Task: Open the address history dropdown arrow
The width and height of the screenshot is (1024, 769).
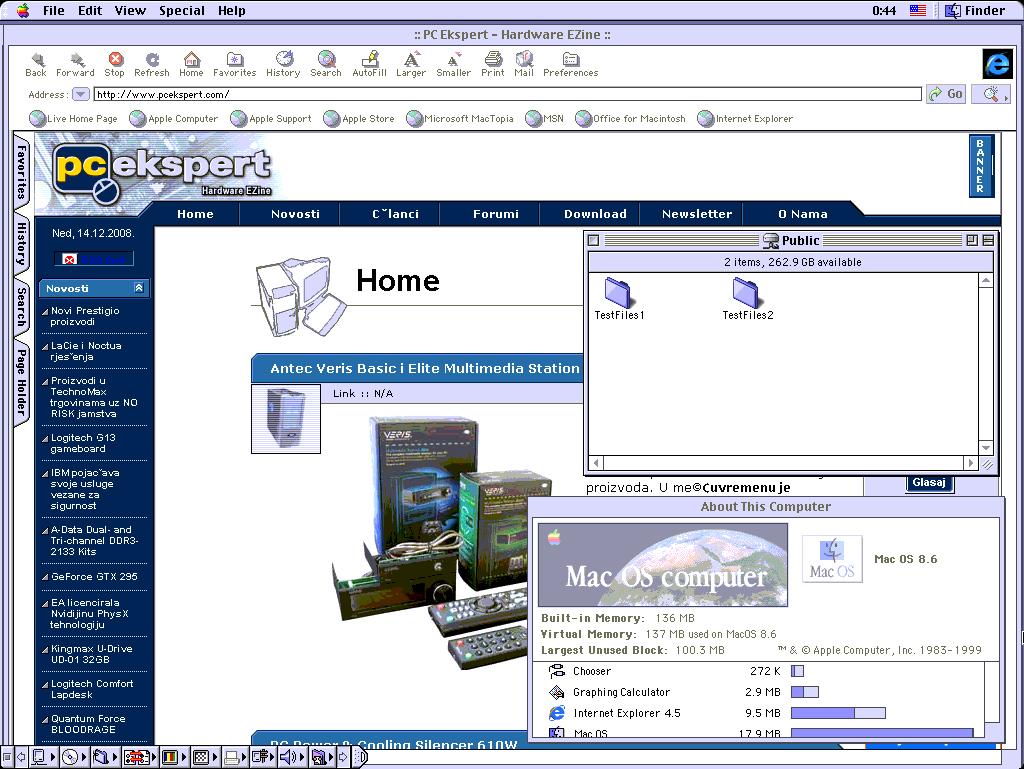Action: (x=80, y=94)
